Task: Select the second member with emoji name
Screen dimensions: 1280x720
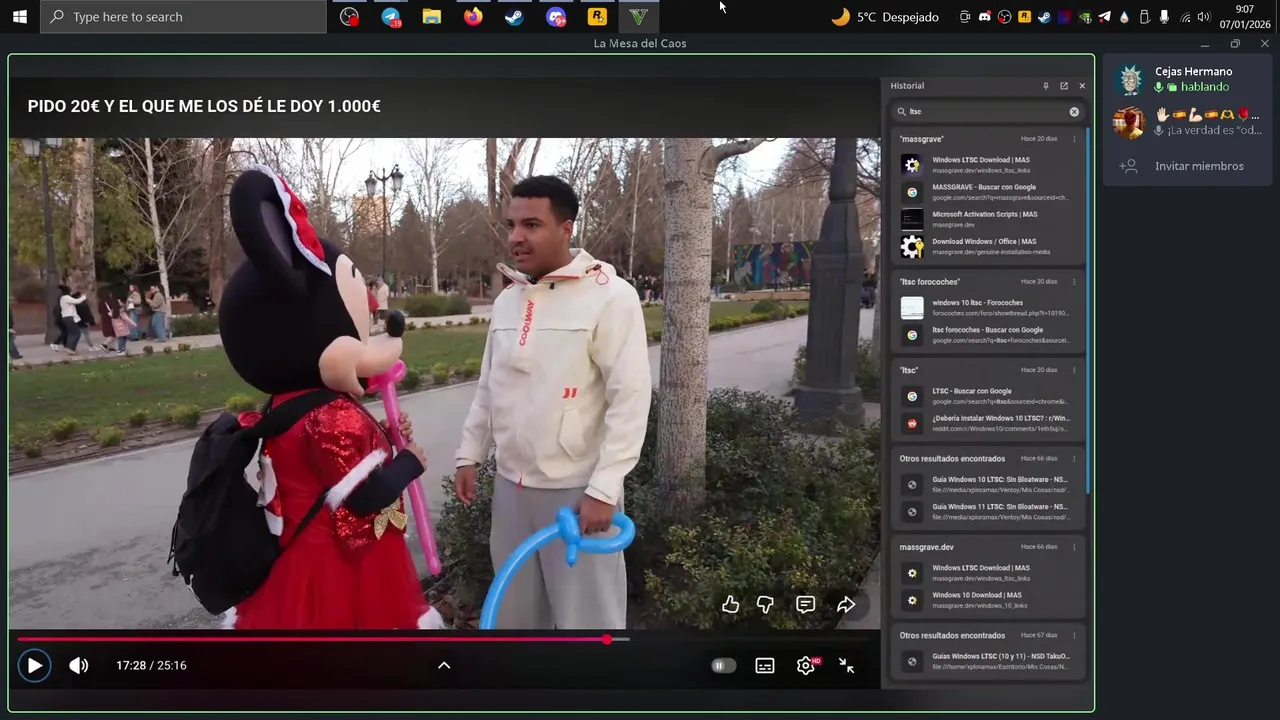Action: pyautogui.click(x=1188, y=123)
